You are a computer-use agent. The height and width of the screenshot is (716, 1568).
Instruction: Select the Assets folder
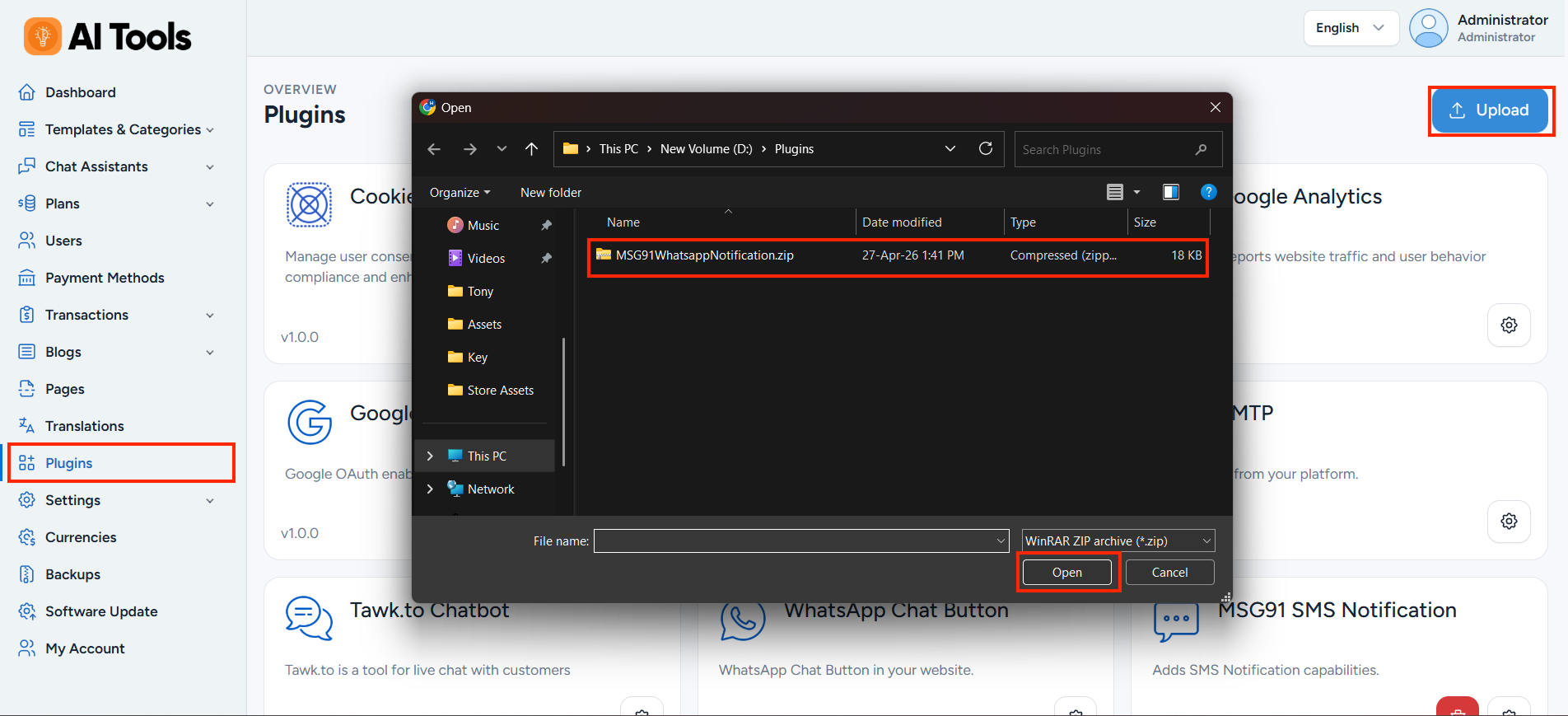pyautogui.click(x=484, y=324)
